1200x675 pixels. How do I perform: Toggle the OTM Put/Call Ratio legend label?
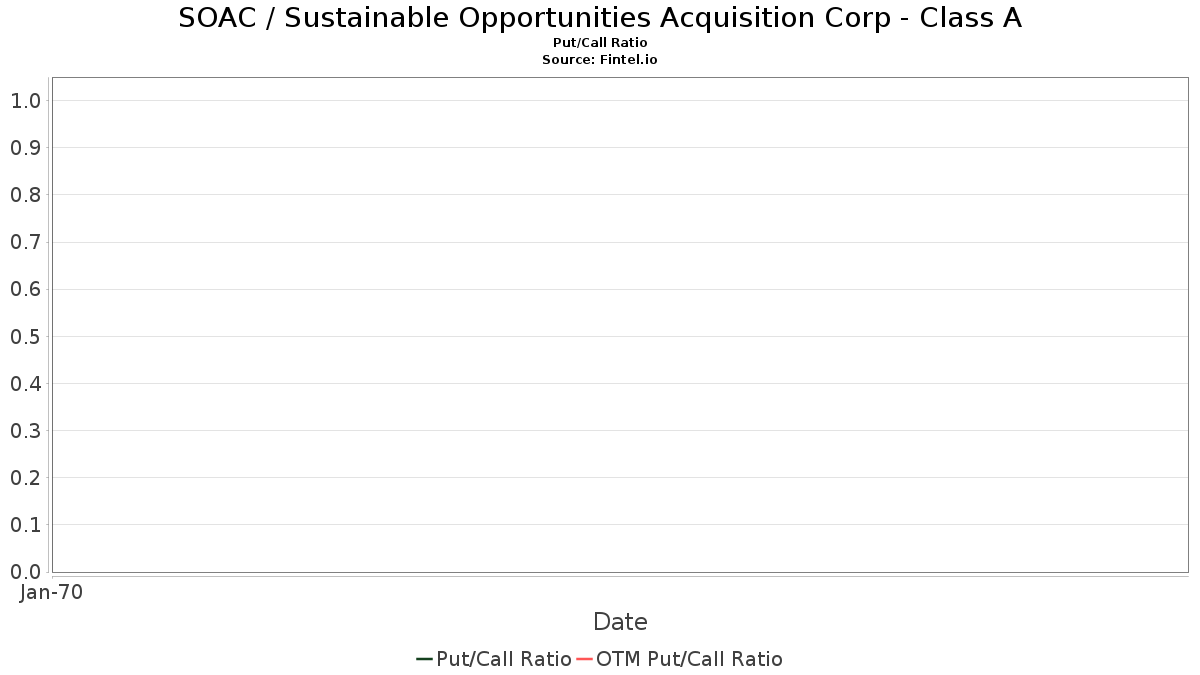[x=689, y=659]
